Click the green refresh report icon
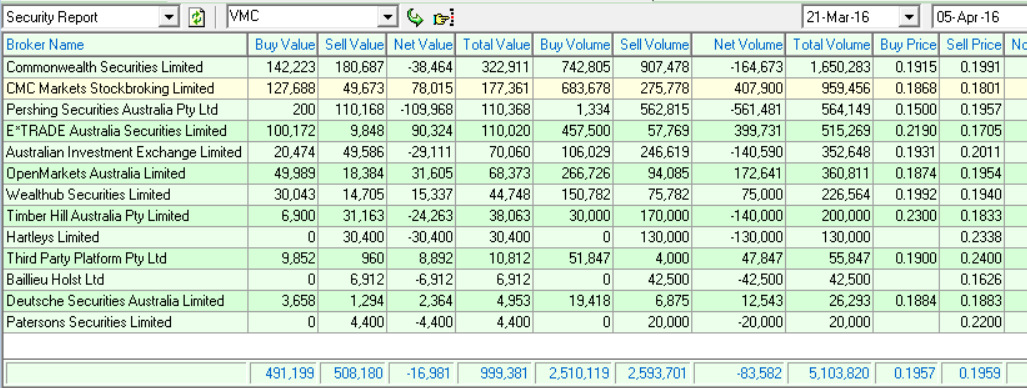 click(x=197, y=18)
